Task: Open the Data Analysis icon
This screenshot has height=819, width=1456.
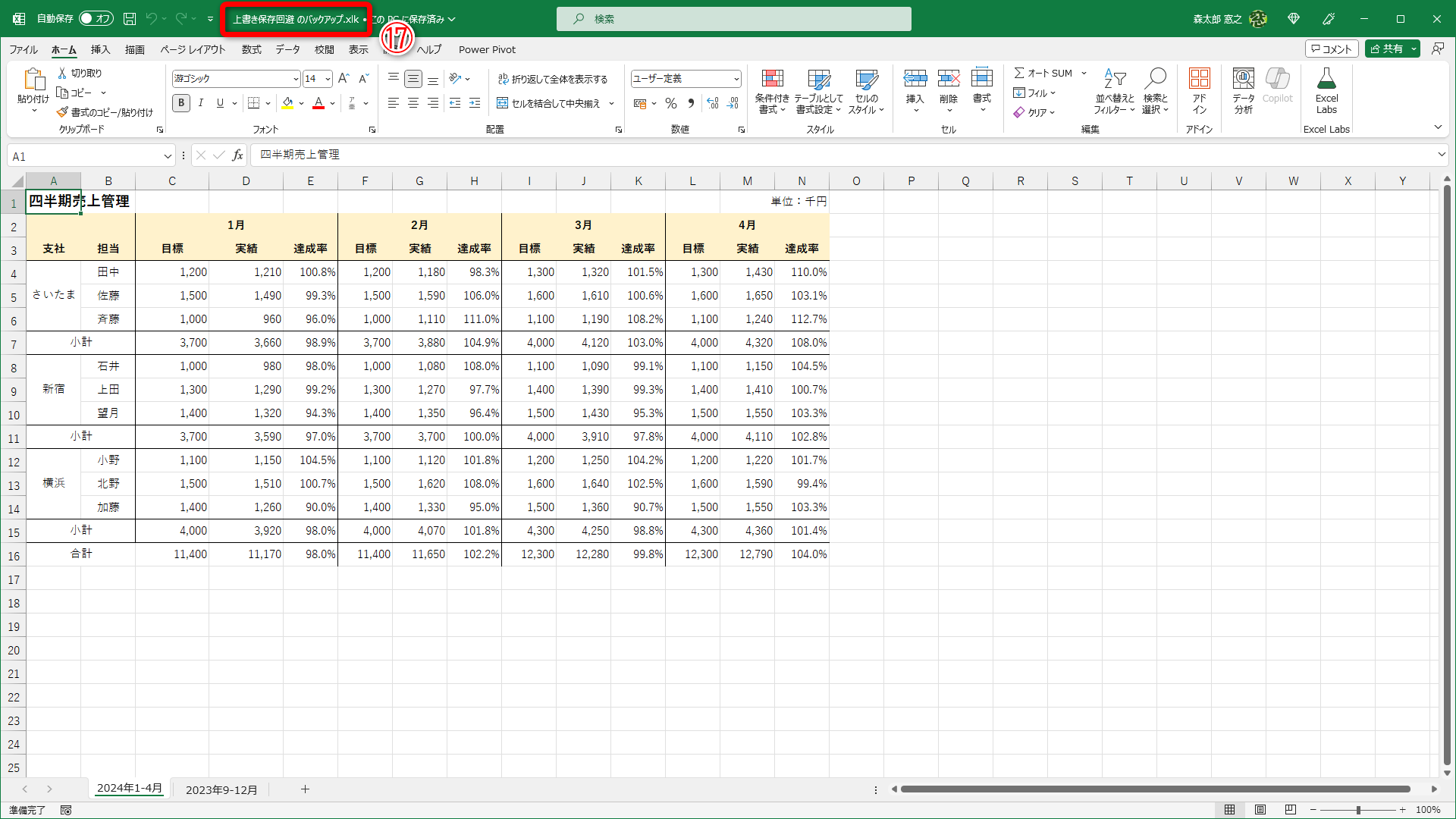Action: tap(1243, 79)
